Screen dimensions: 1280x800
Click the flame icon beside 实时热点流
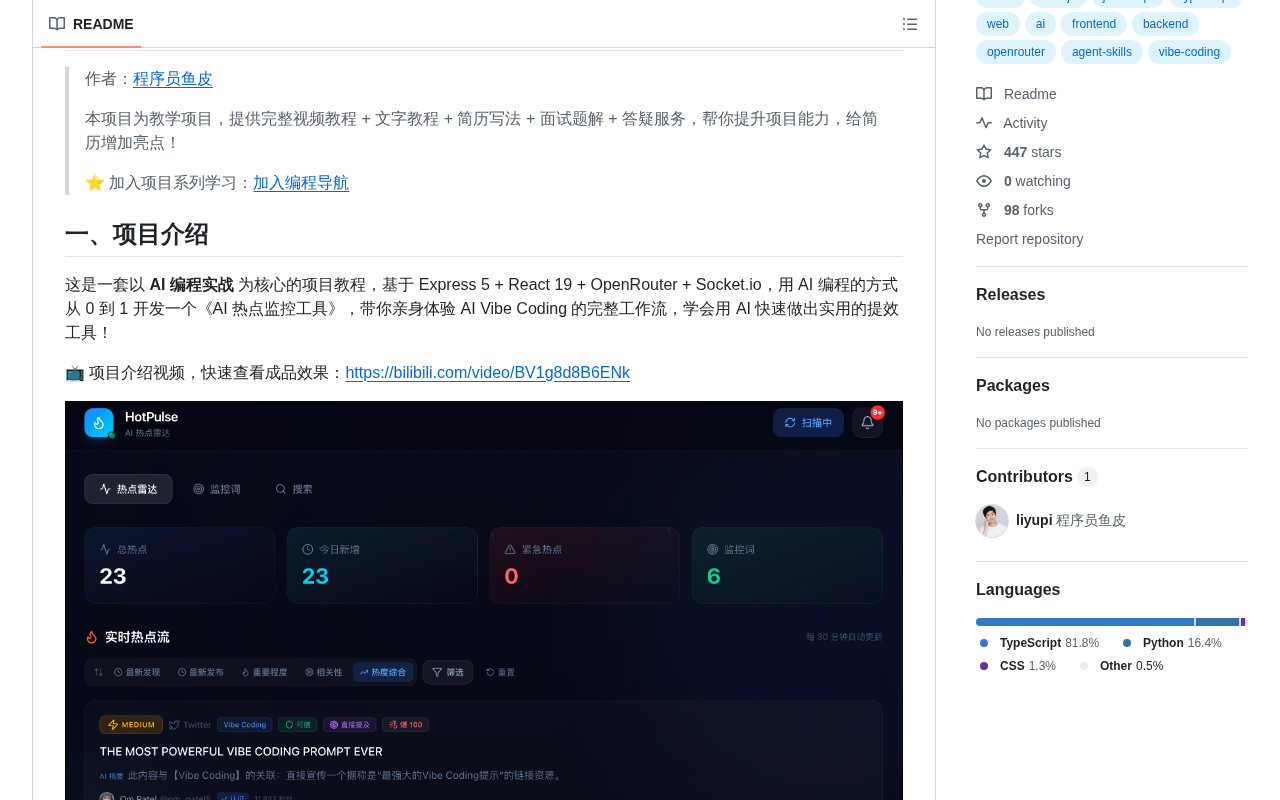pyautogui.click(x=92, y=637)
